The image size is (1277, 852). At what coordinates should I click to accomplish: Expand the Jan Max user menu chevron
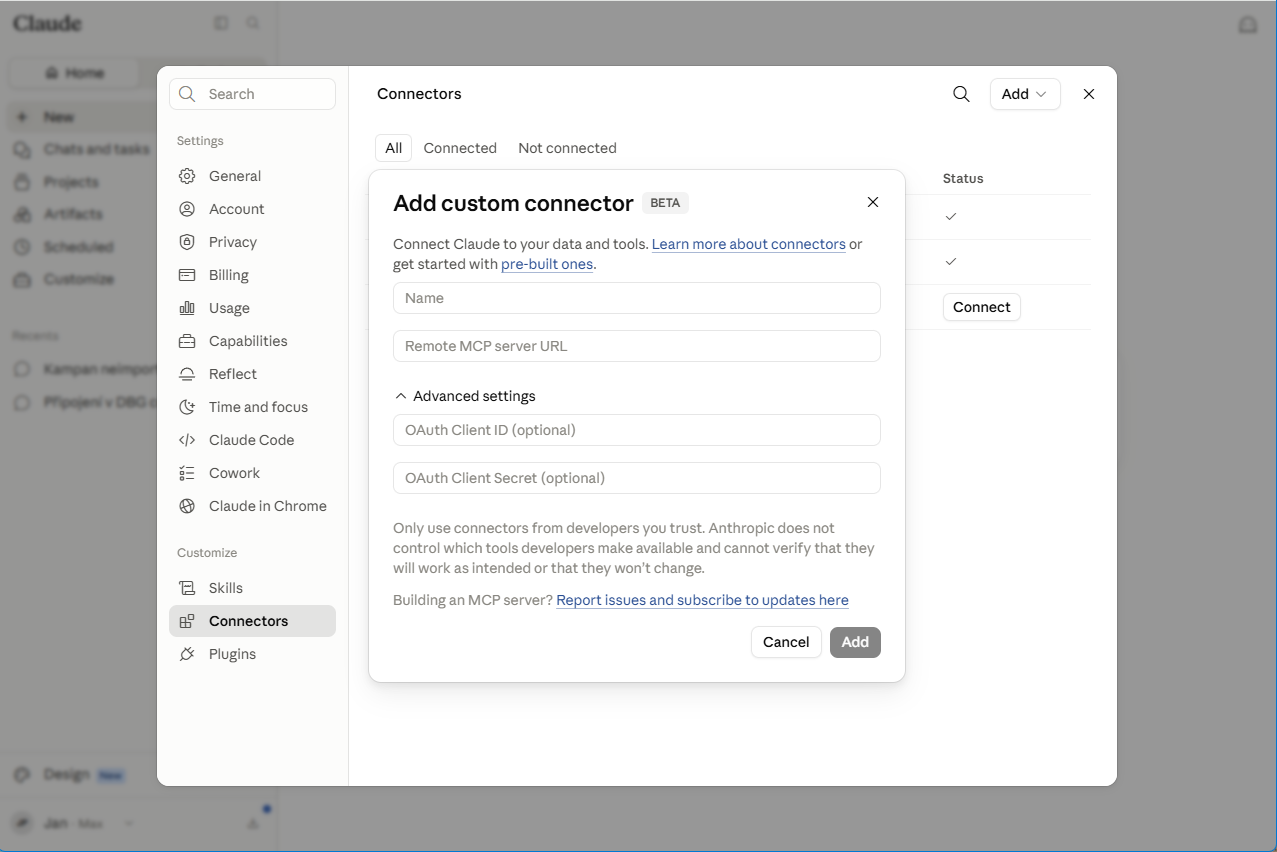128,823
